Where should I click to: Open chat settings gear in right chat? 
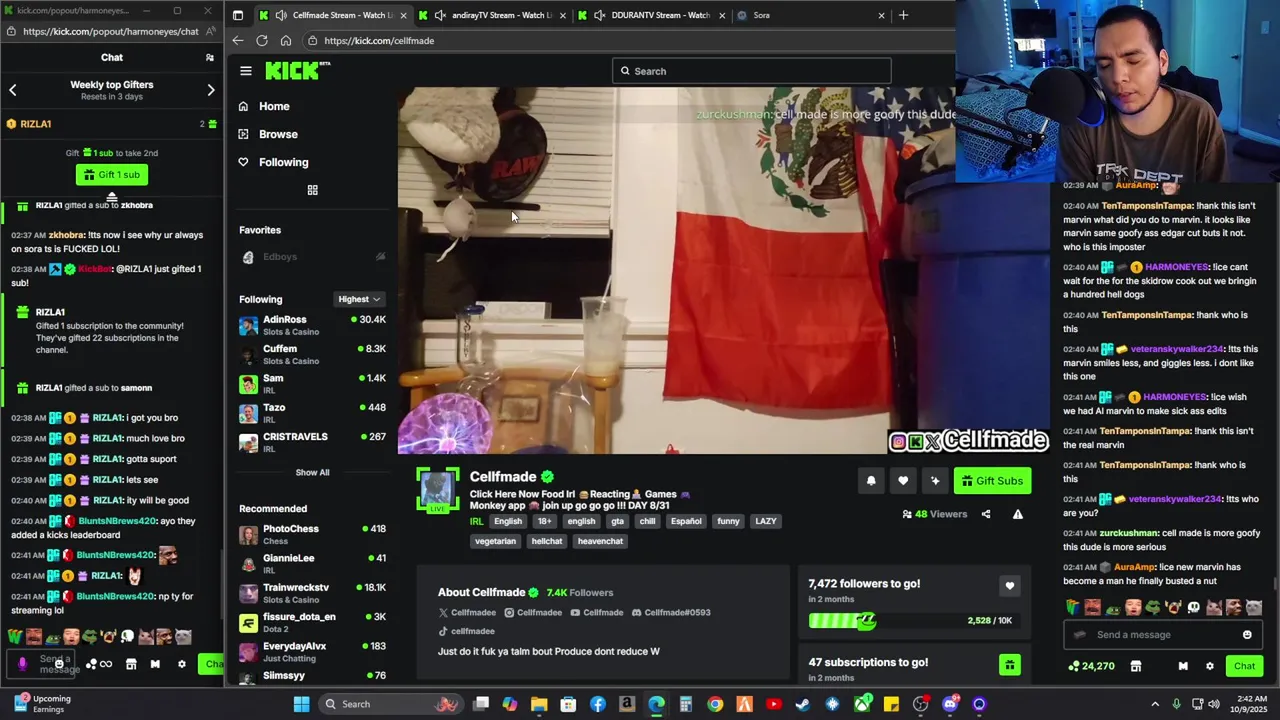coord(1209,666)
